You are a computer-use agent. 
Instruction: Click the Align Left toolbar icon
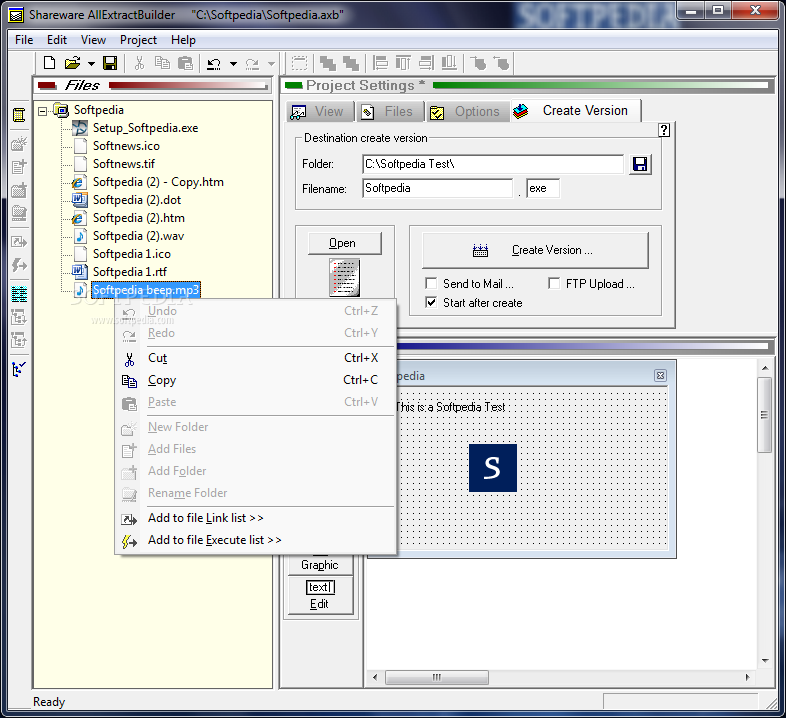380,63
